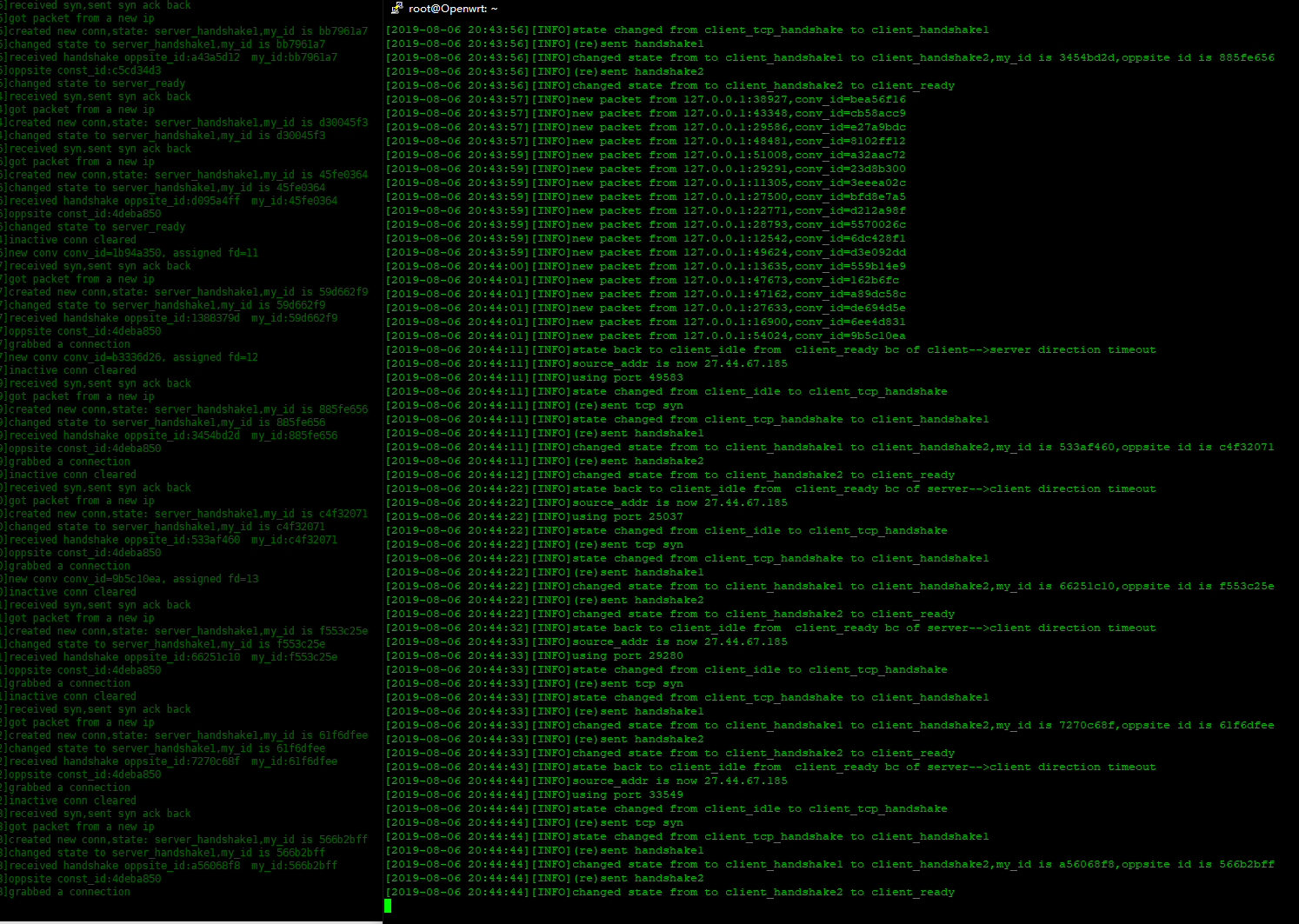This screenshot has width=1299, height=924.
Task: Click the packet line with conv_id=a32aac72
Action: (645, 155)
